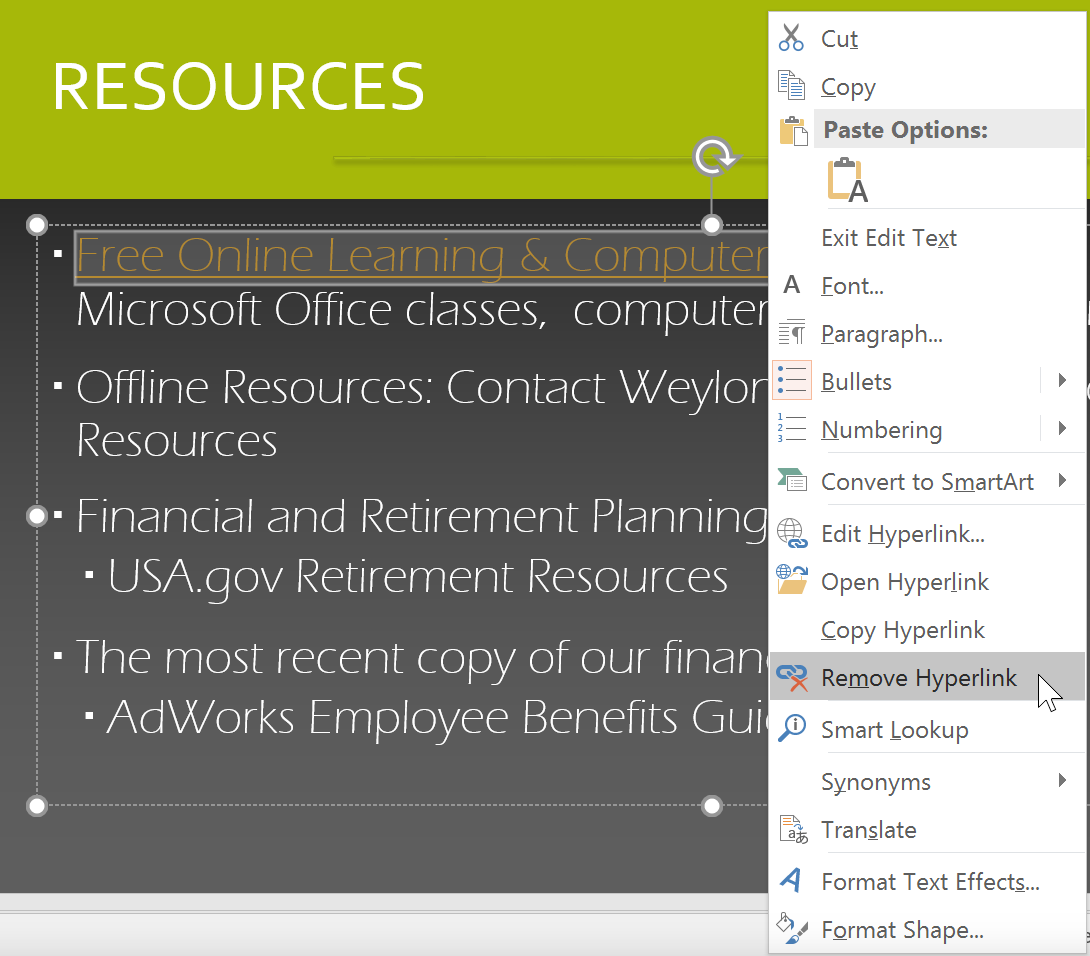The height and width of the screenshot is (956, 1090).
Task: Click the Copy icon in context menu
Action: (x=791, y=86)
